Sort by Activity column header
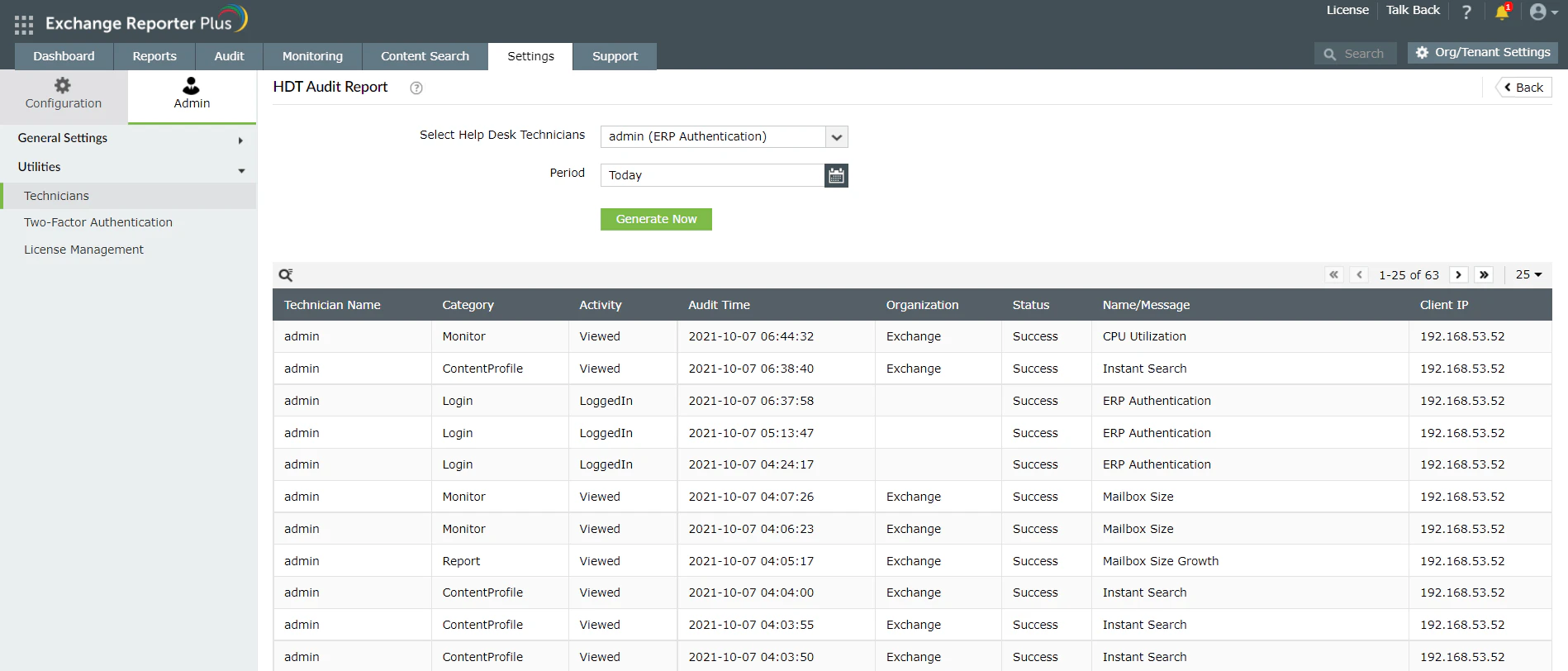 coord(601,305)
